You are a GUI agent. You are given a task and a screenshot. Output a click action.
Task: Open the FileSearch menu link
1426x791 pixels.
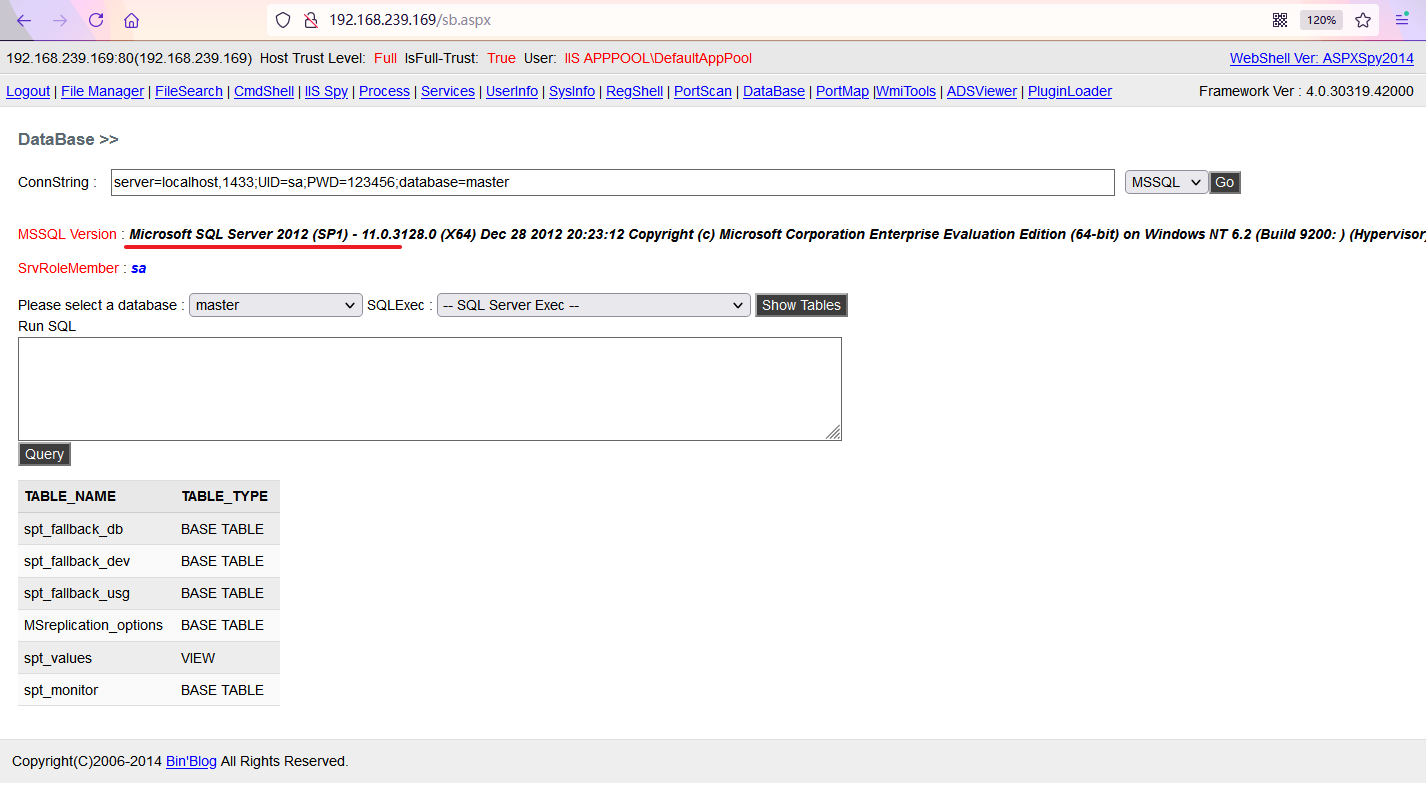tap(189, 91)
